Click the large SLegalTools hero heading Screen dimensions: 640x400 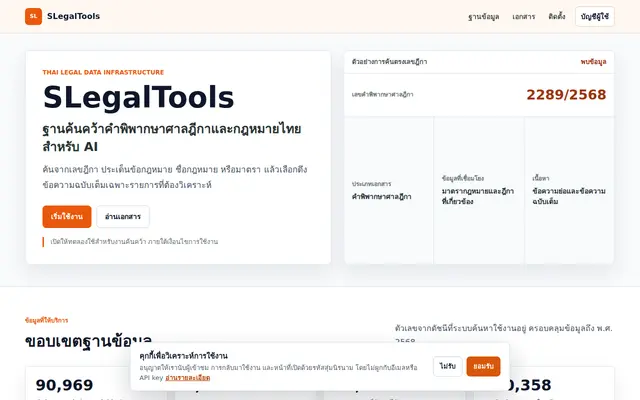click(x=138, y=98)
